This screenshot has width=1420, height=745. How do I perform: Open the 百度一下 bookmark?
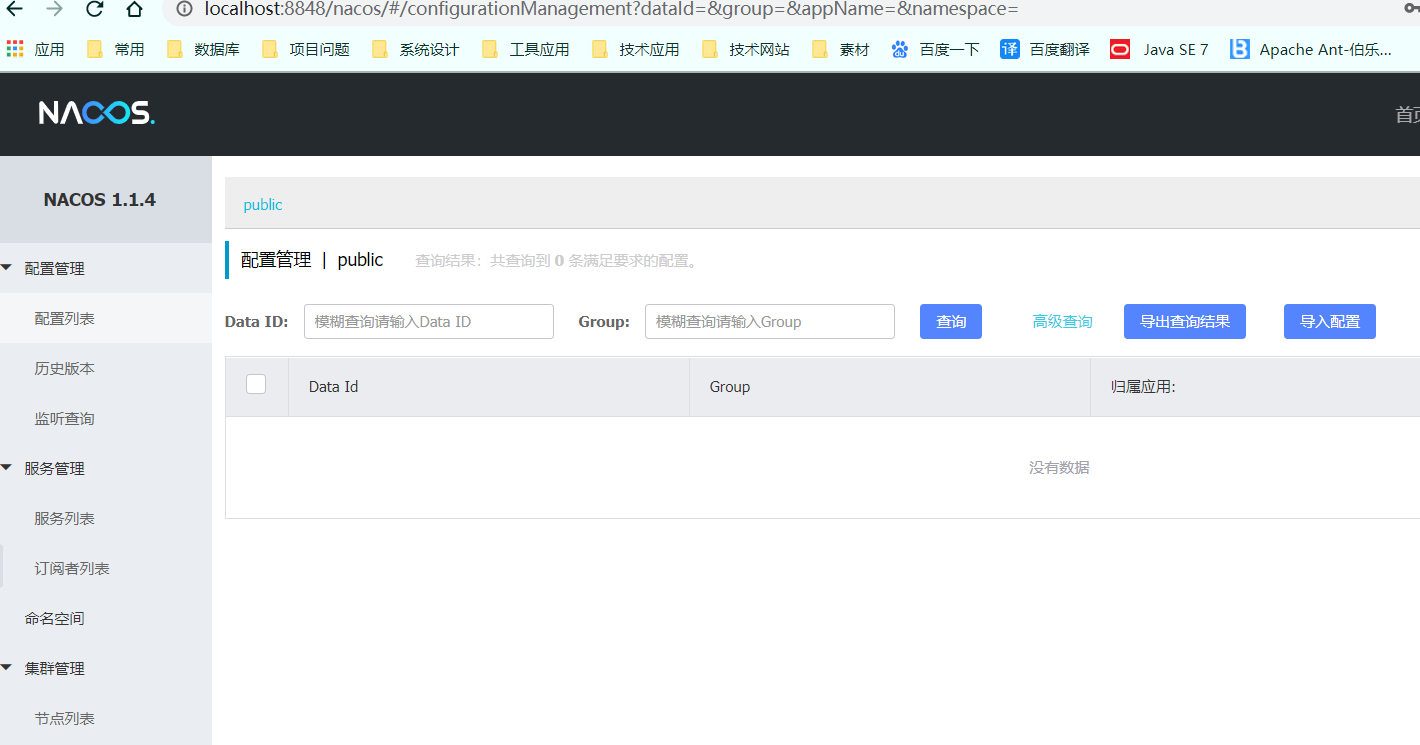tap(934, 48)
